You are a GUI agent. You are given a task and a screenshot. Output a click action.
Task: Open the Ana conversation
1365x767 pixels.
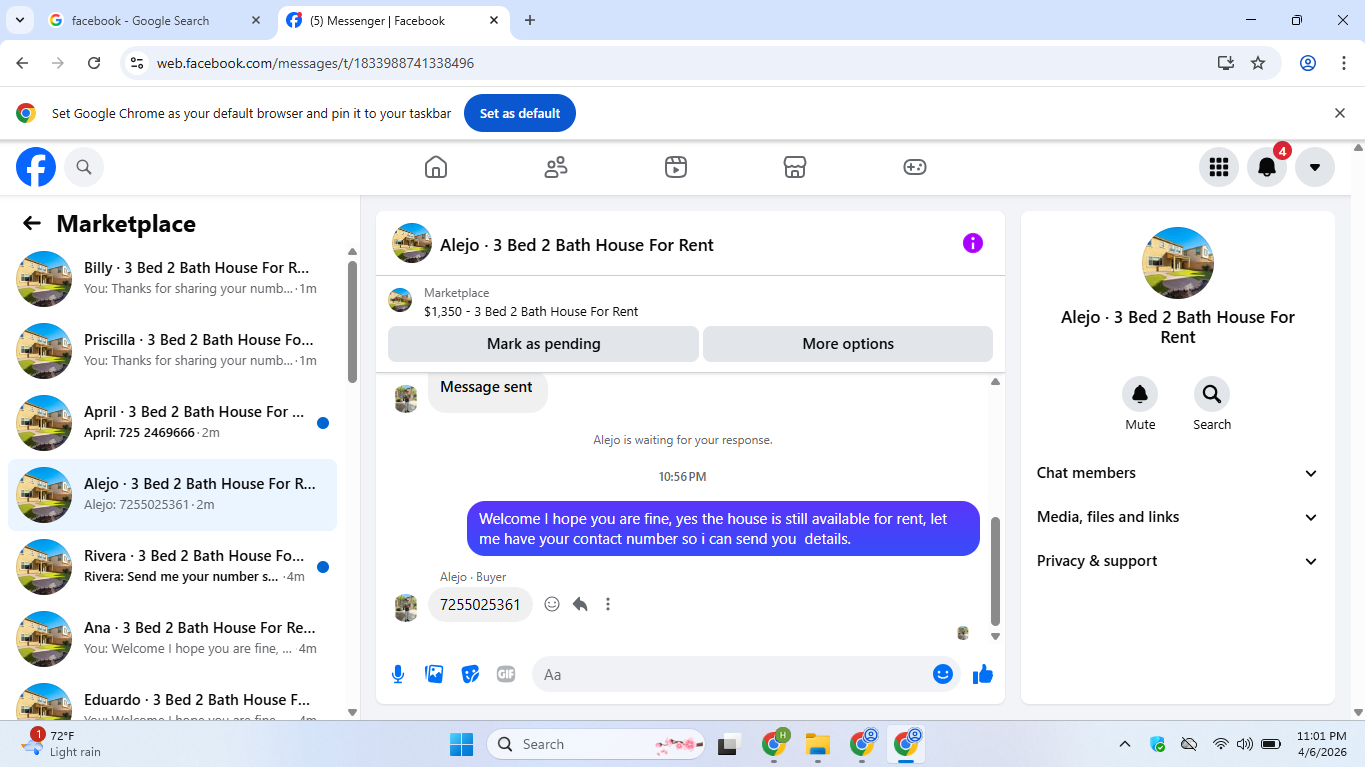coord(172,639)
